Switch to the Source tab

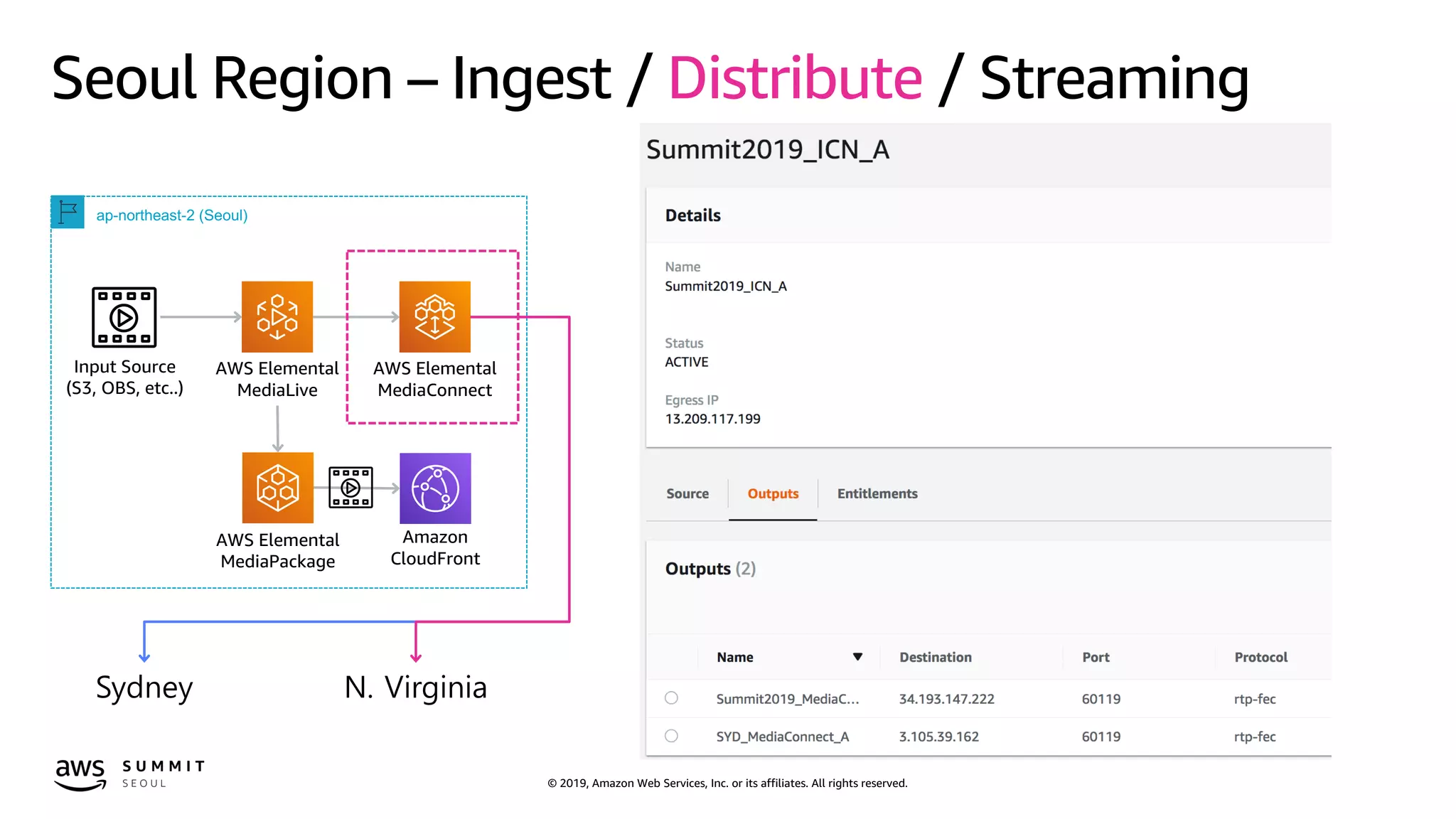click(x=687, y=493)
